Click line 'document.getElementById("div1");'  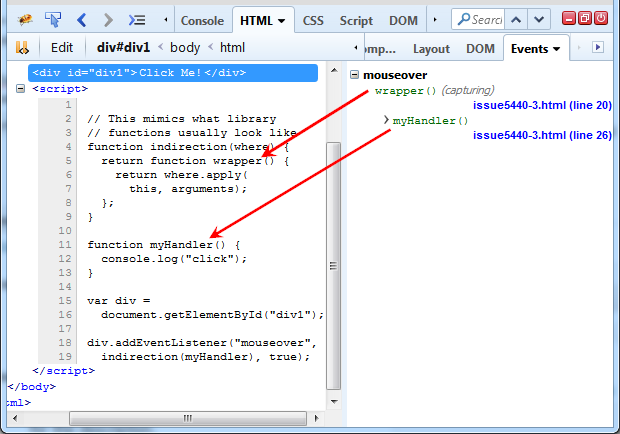coord(212,315)
